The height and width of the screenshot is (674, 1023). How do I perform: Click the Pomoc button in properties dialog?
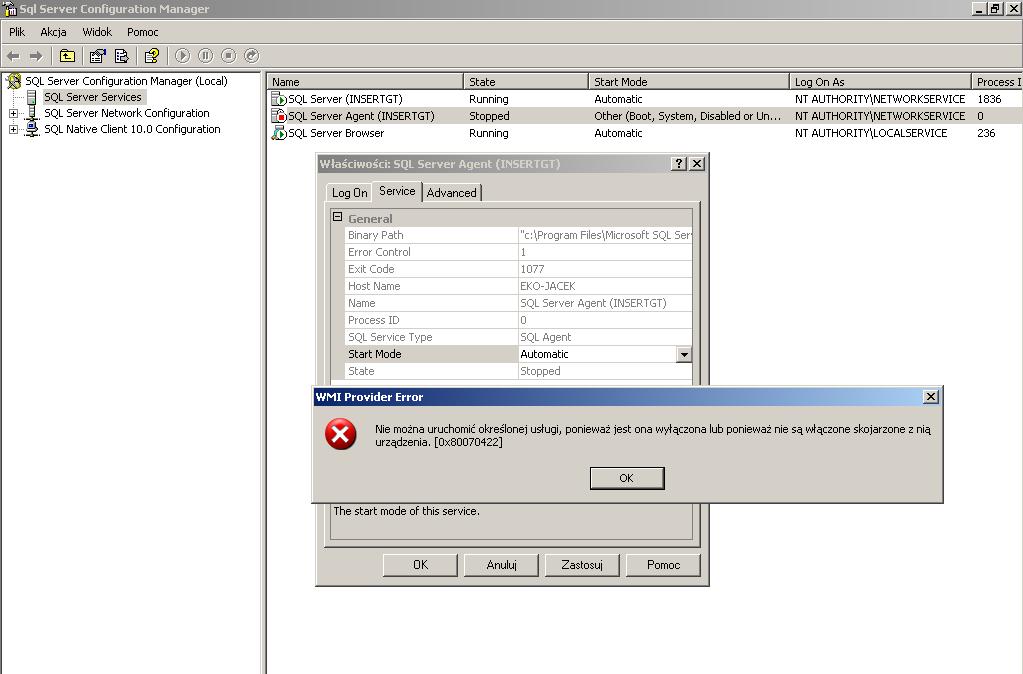[664, 565]
